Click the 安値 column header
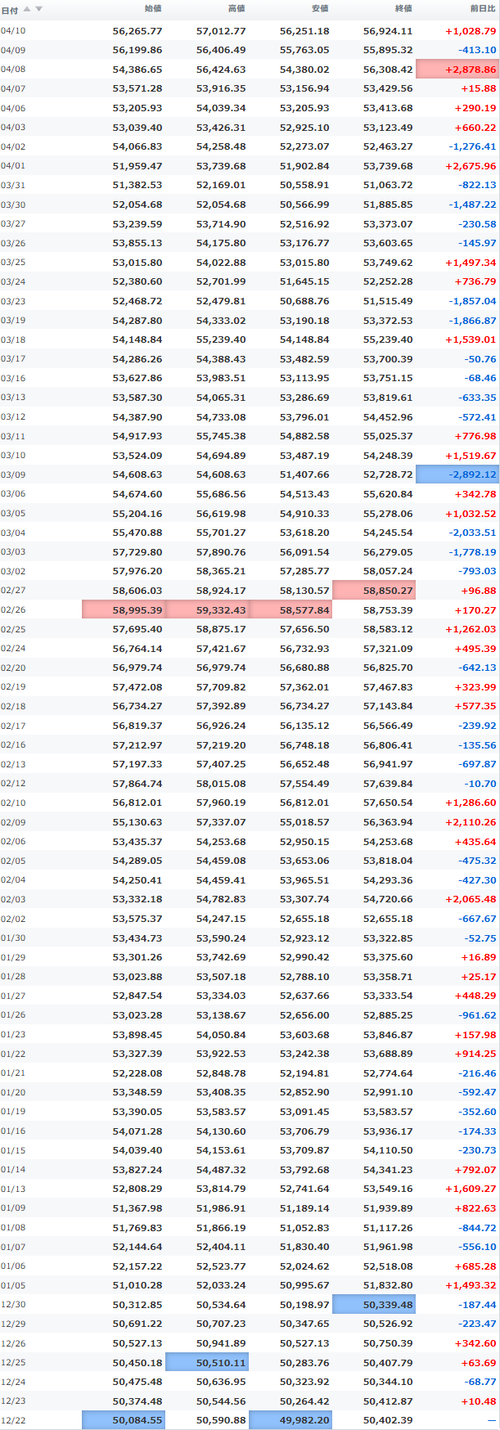 pyautogui.click(x=320, y=9)
